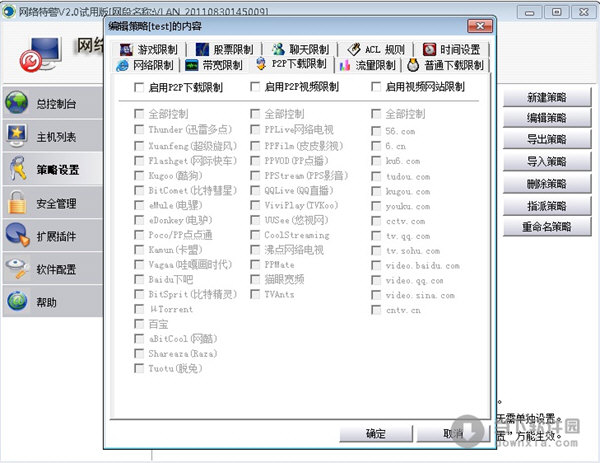
Task: Switch to 普通下载限制 tab
Action: pos(446,65)
